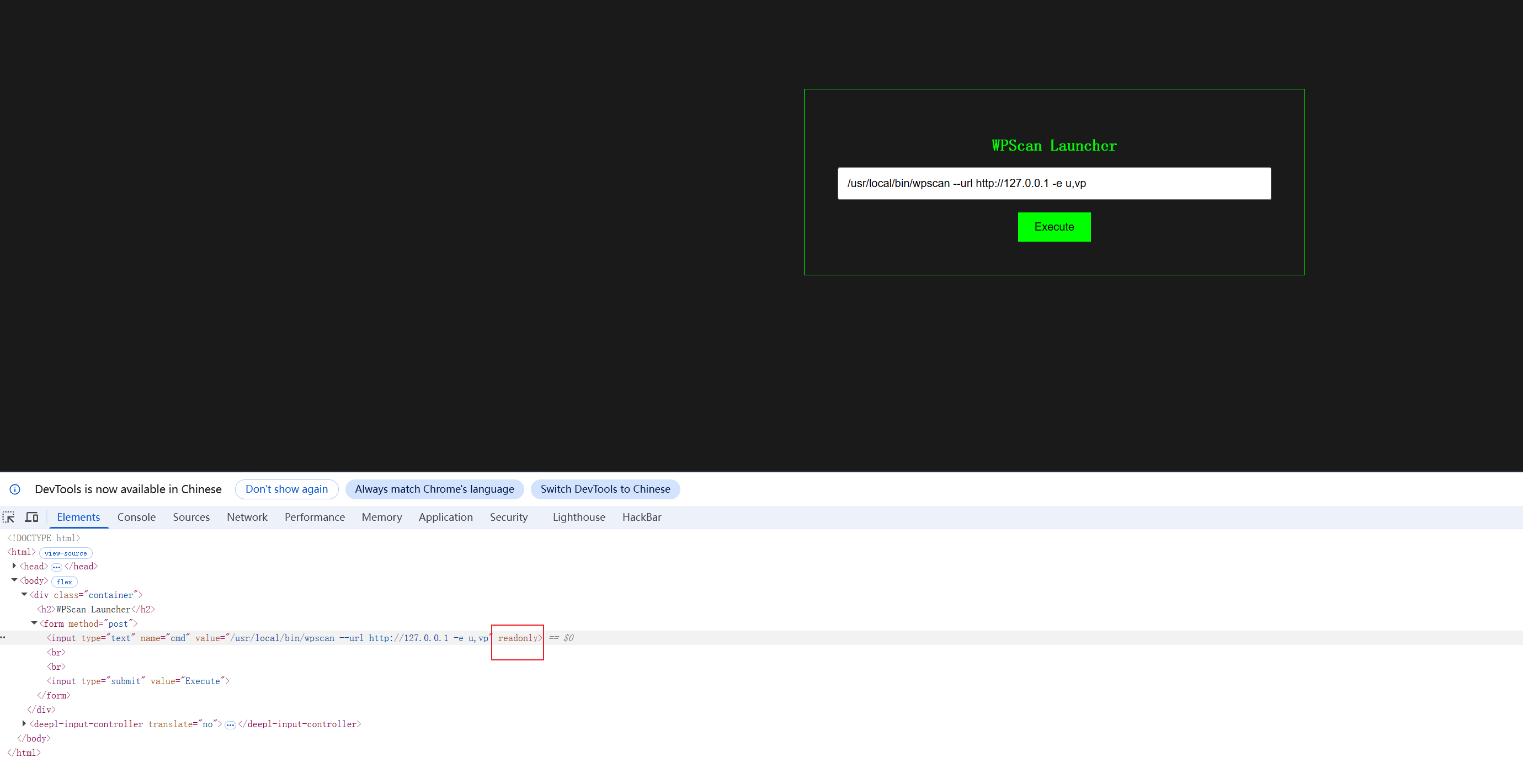Click Always match Chrome's language
1523x784 pixels.
pos(435,489)
